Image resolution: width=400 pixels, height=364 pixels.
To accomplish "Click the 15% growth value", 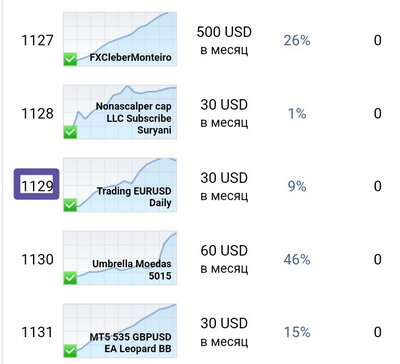I will tap(297, 332).
